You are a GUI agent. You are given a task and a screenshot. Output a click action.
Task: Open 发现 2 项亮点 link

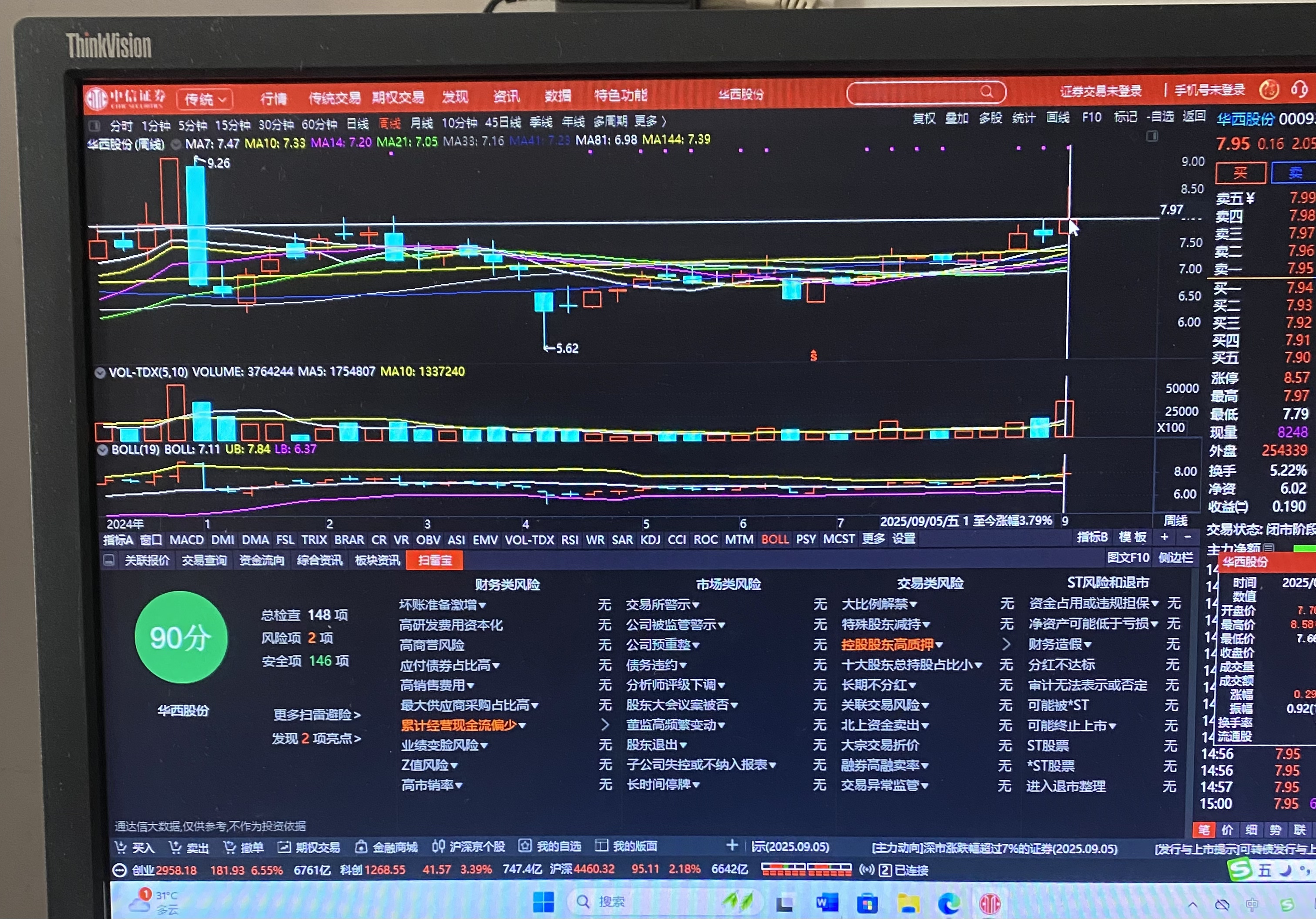click(316, 738)
